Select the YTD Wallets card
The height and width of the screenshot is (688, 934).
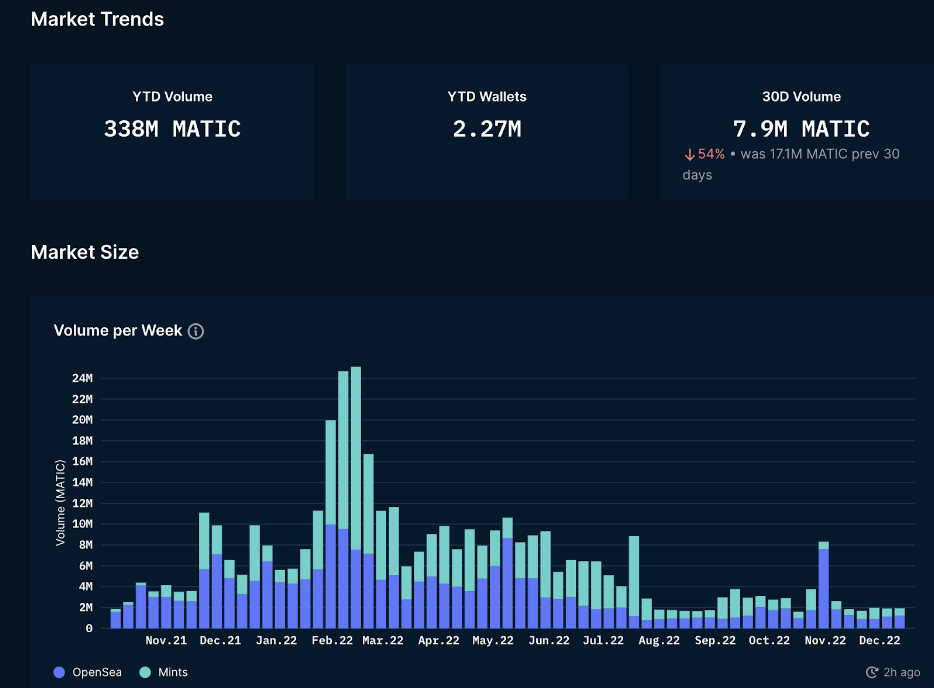(486, 131)
